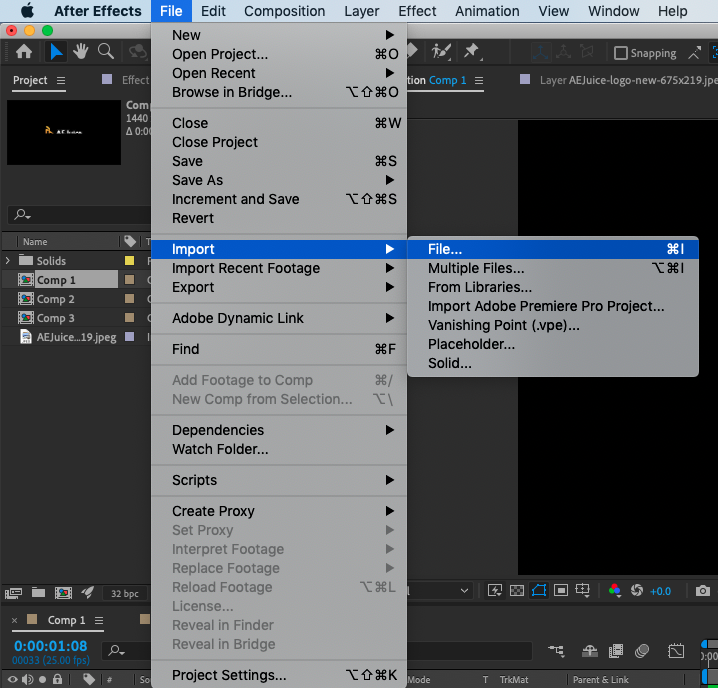The image size is (718, 688).
Task: Open the Project panel menu icon
Action: 61,81
